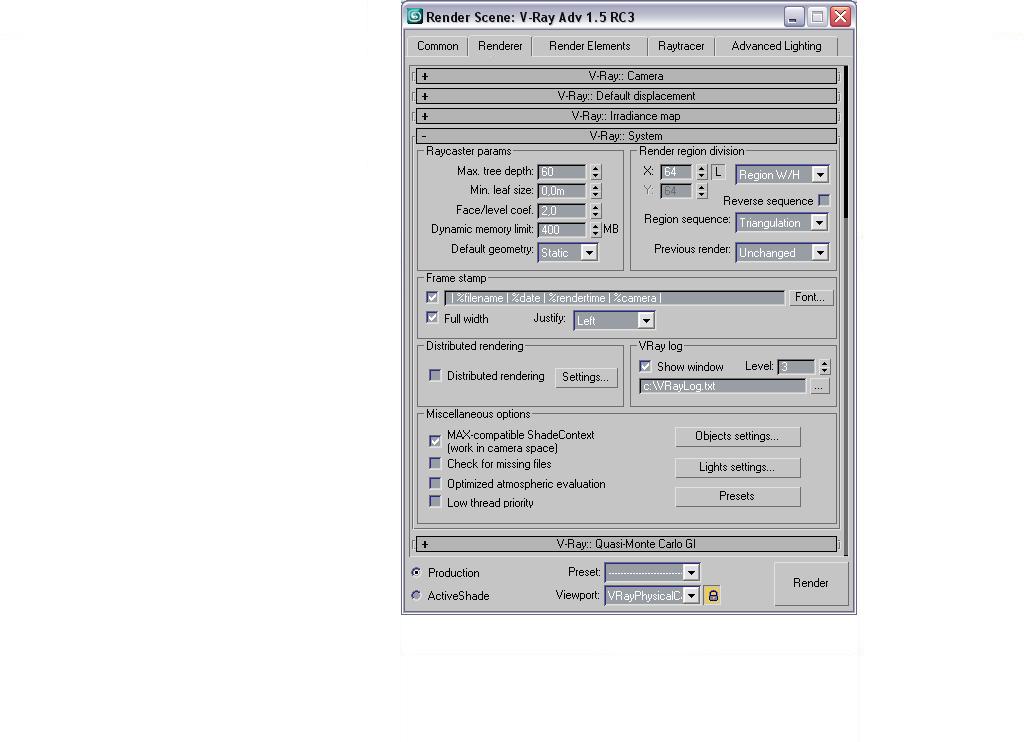1024x742 pixels.
Task: Select the ActiveShade radio button
Action: click(416, 595)
